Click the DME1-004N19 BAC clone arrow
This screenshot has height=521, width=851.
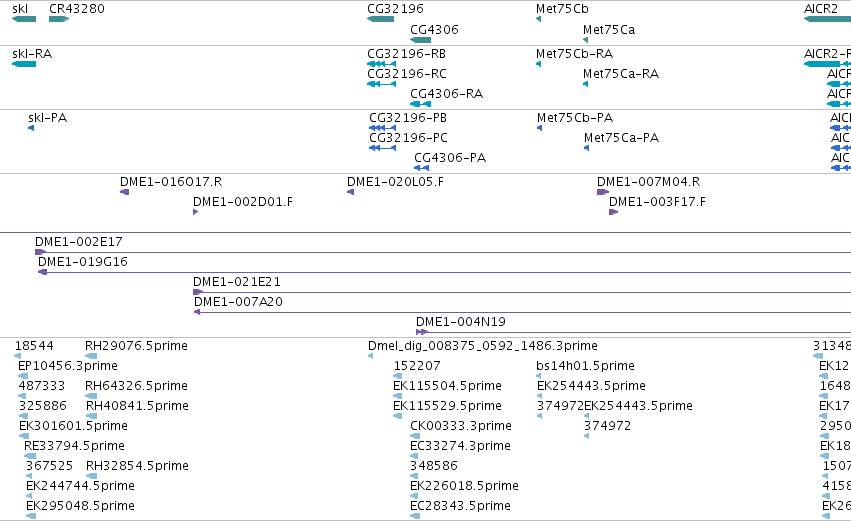[422, 332]
